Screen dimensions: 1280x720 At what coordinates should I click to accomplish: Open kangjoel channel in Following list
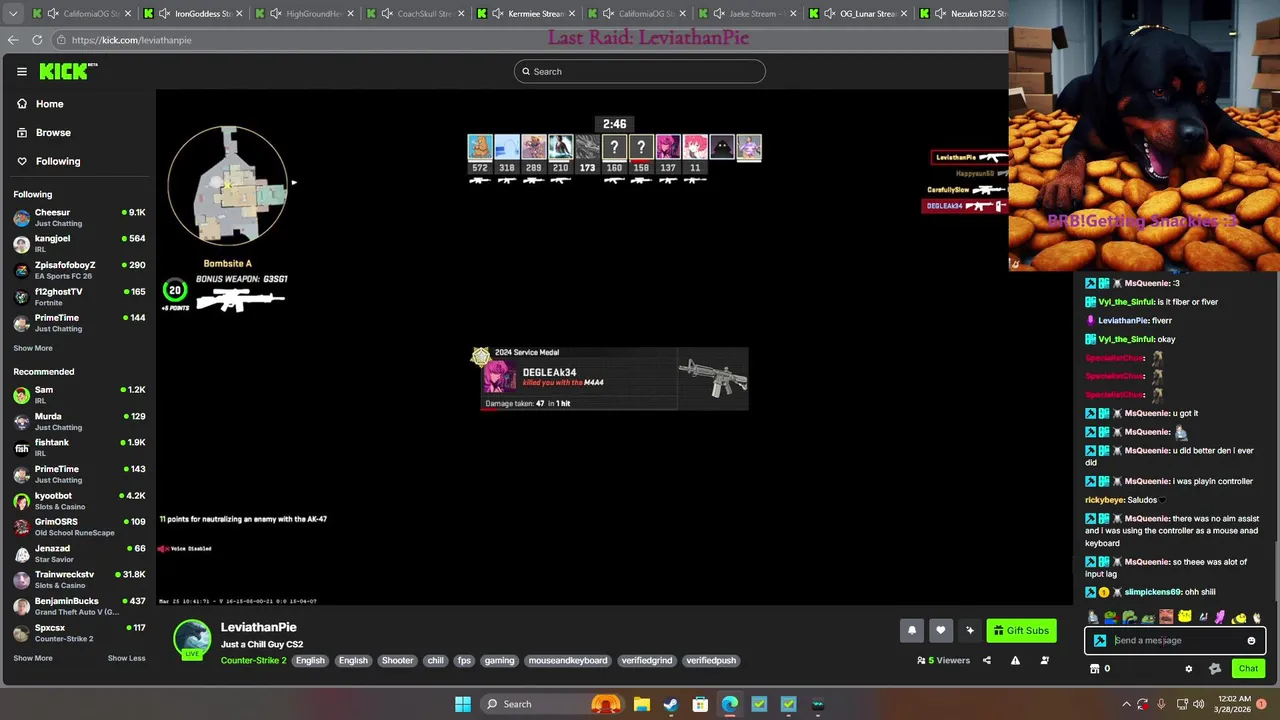[80, 243]
